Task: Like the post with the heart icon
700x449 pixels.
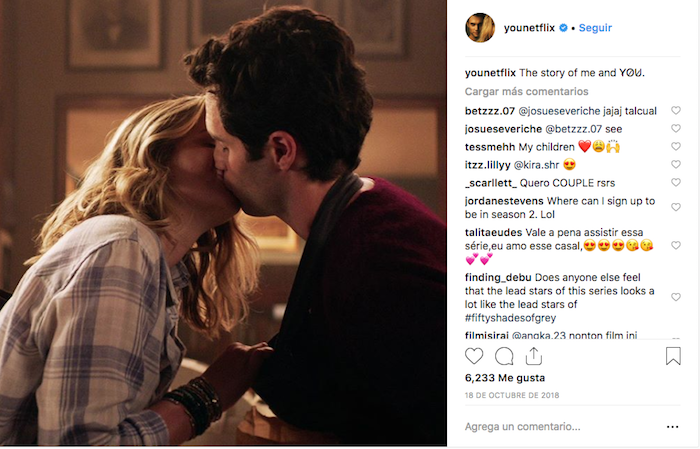Action: click(x=474, y=356)
